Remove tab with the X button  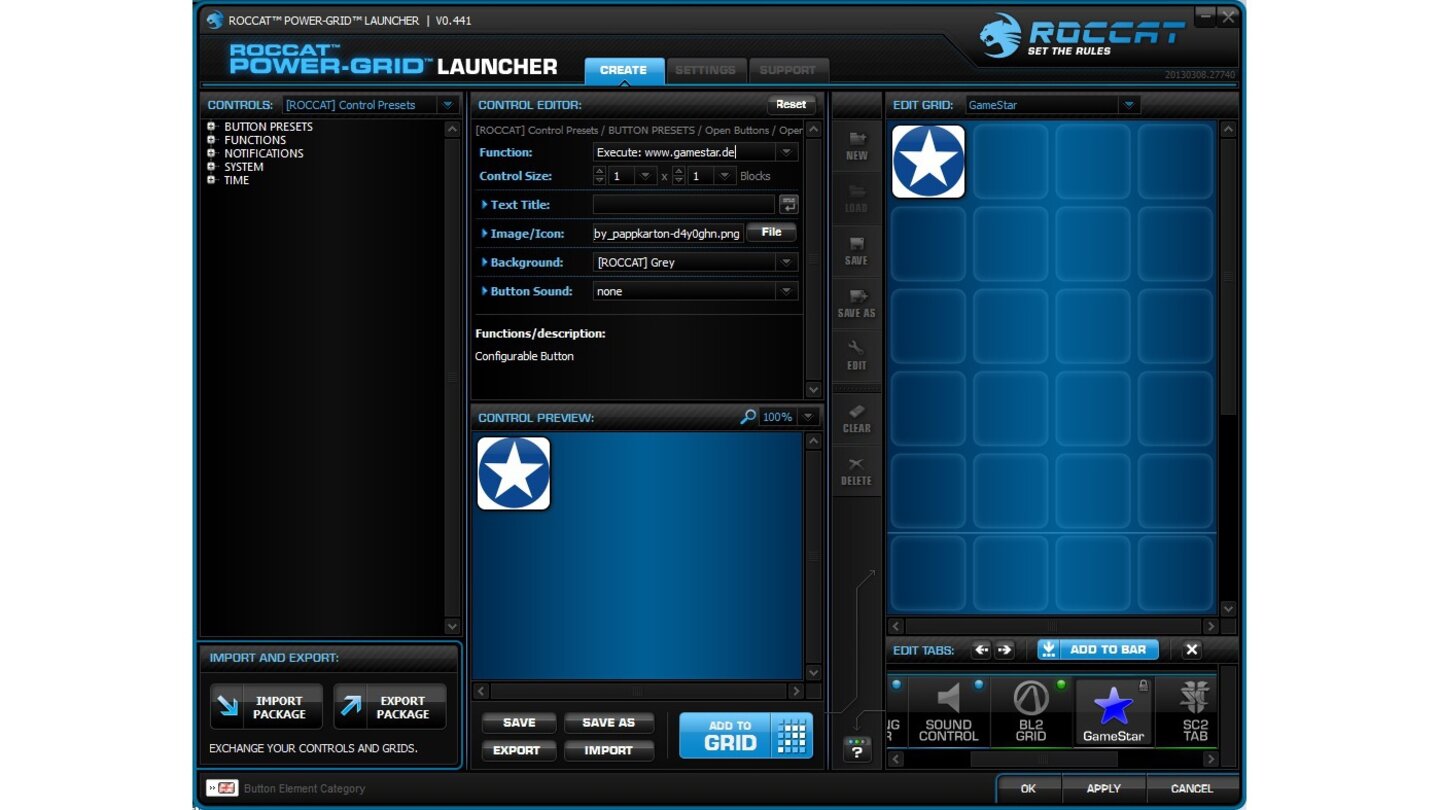click(x=1191, y=650)
